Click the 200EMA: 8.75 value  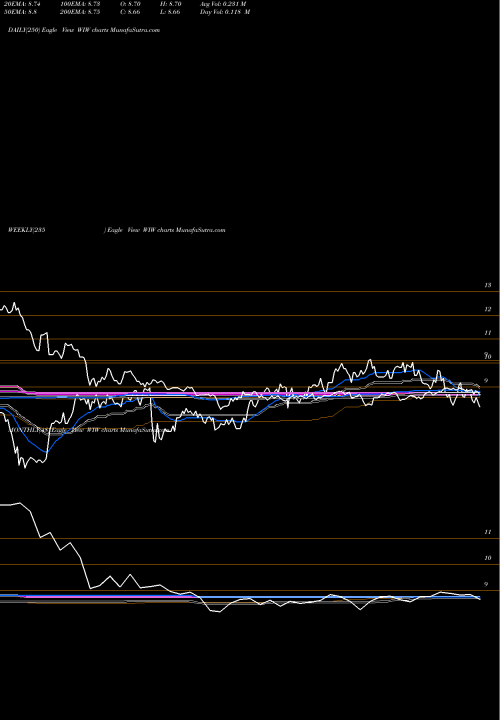(80, 12)
